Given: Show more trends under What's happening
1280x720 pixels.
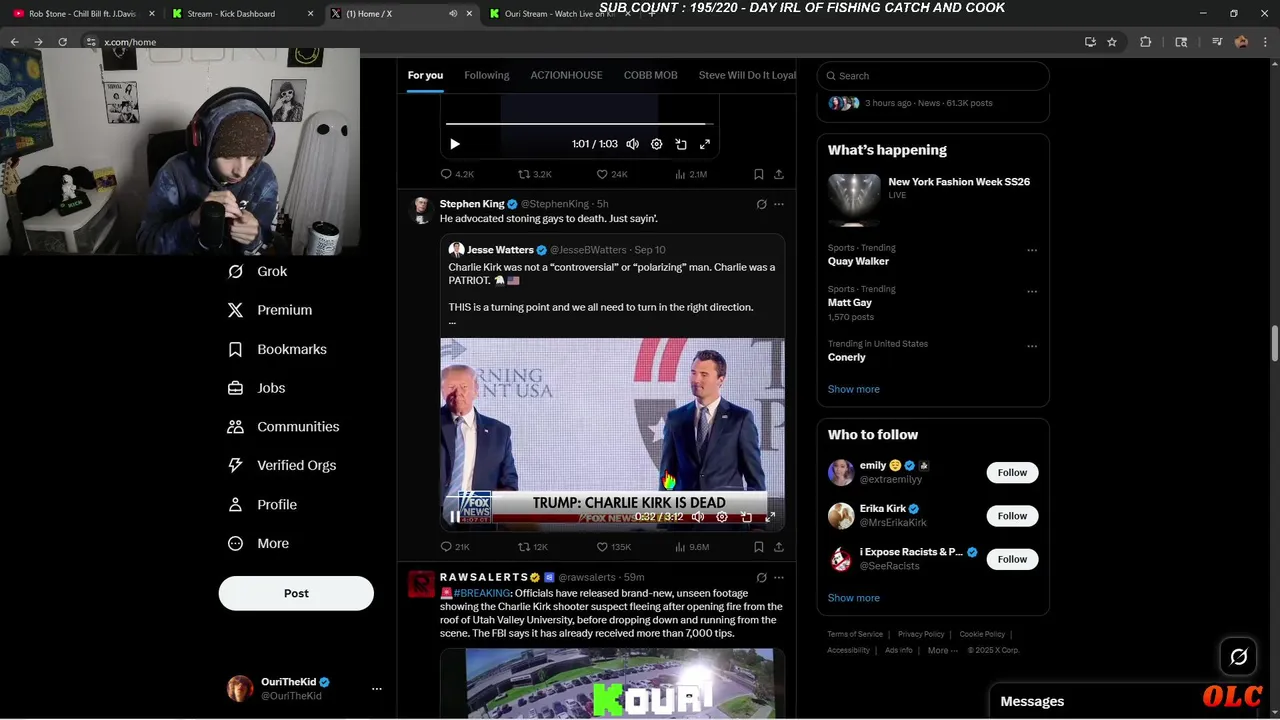Looking at the screenshot, I should coord(853,389).
